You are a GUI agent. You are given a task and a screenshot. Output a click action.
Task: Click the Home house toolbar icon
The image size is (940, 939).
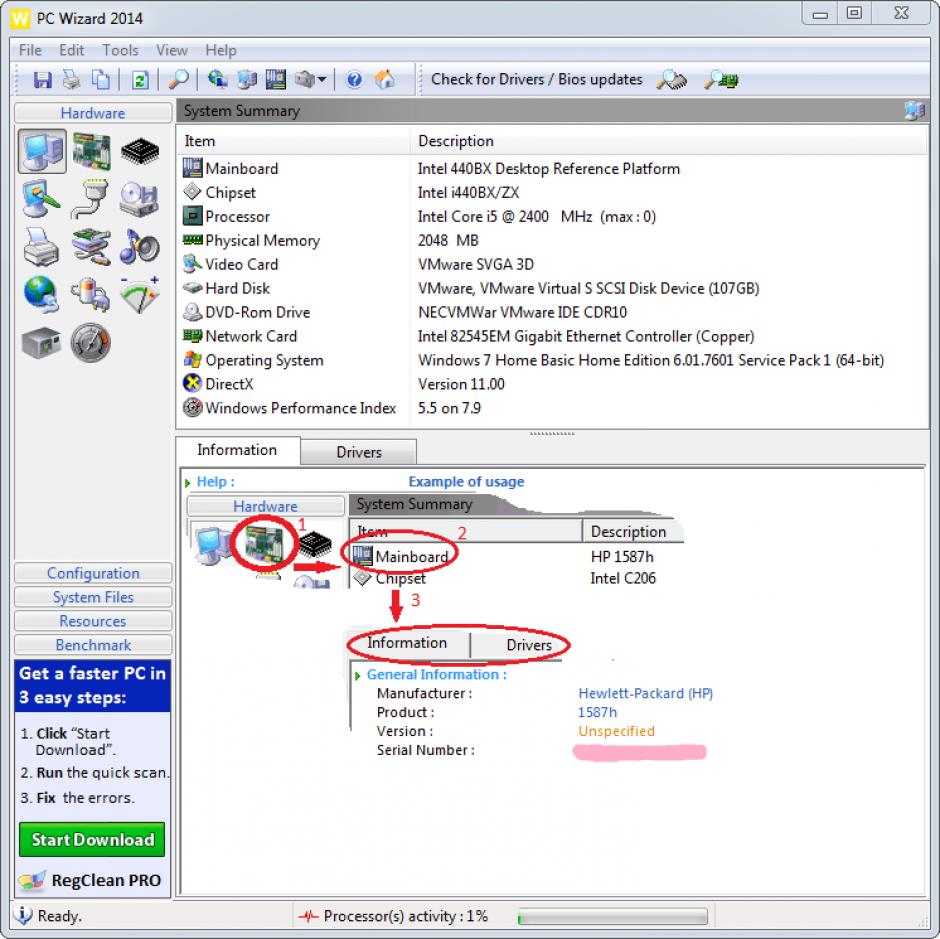tap(385, 79)
